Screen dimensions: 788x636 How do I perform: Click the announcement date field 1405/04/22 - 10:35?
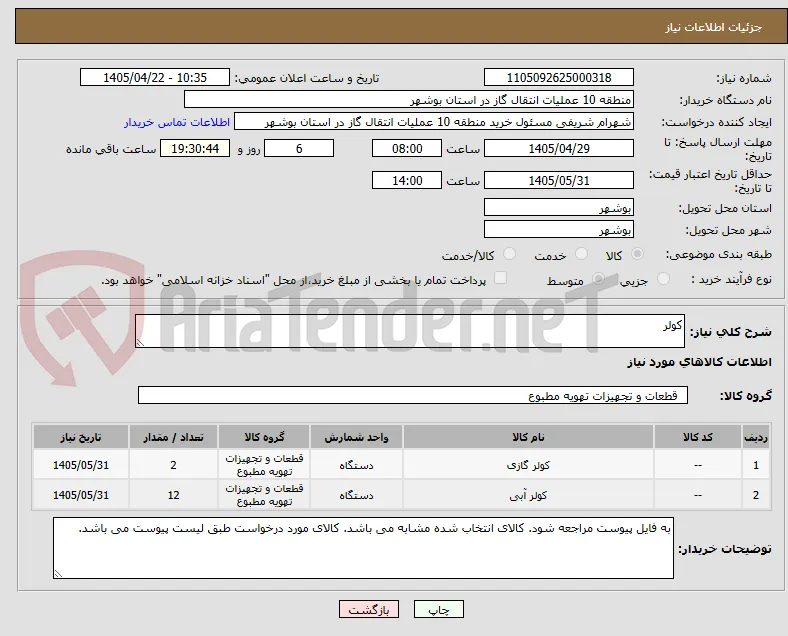coord(155,78)
